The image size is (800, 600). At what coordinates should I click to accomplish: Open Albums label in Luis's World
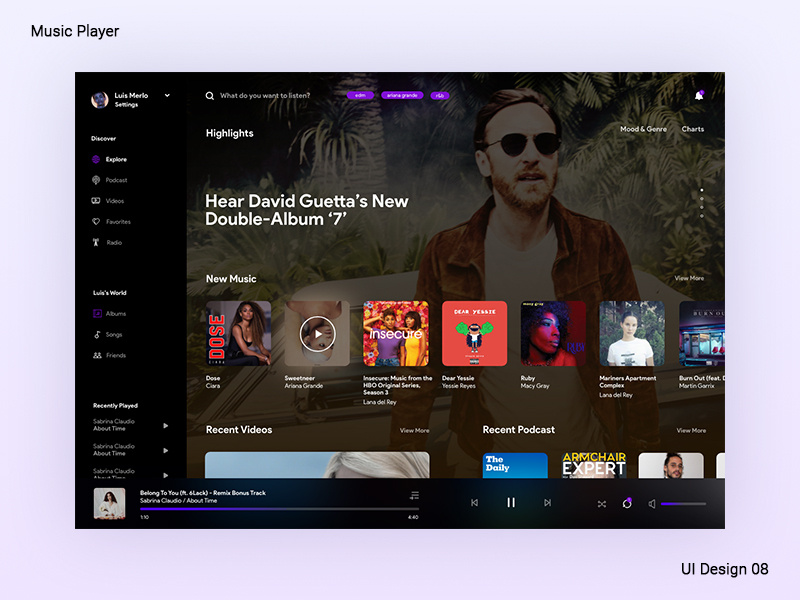[x=116, y=314]
